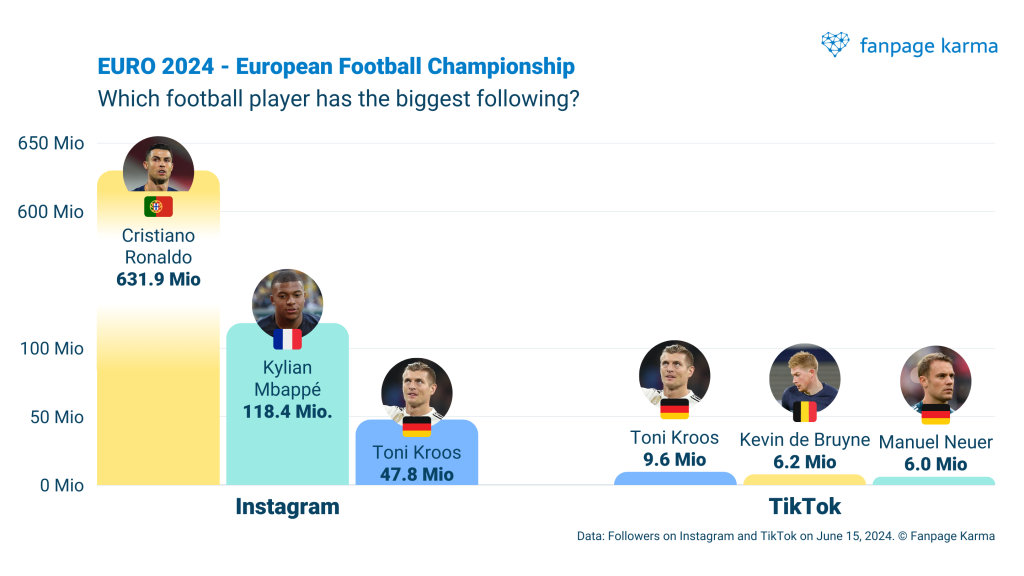The height and width of the screenshot is (576, 1024).
Task: Click the Portugal flag under Ronaldo's photo
Action: coord(158,207)
